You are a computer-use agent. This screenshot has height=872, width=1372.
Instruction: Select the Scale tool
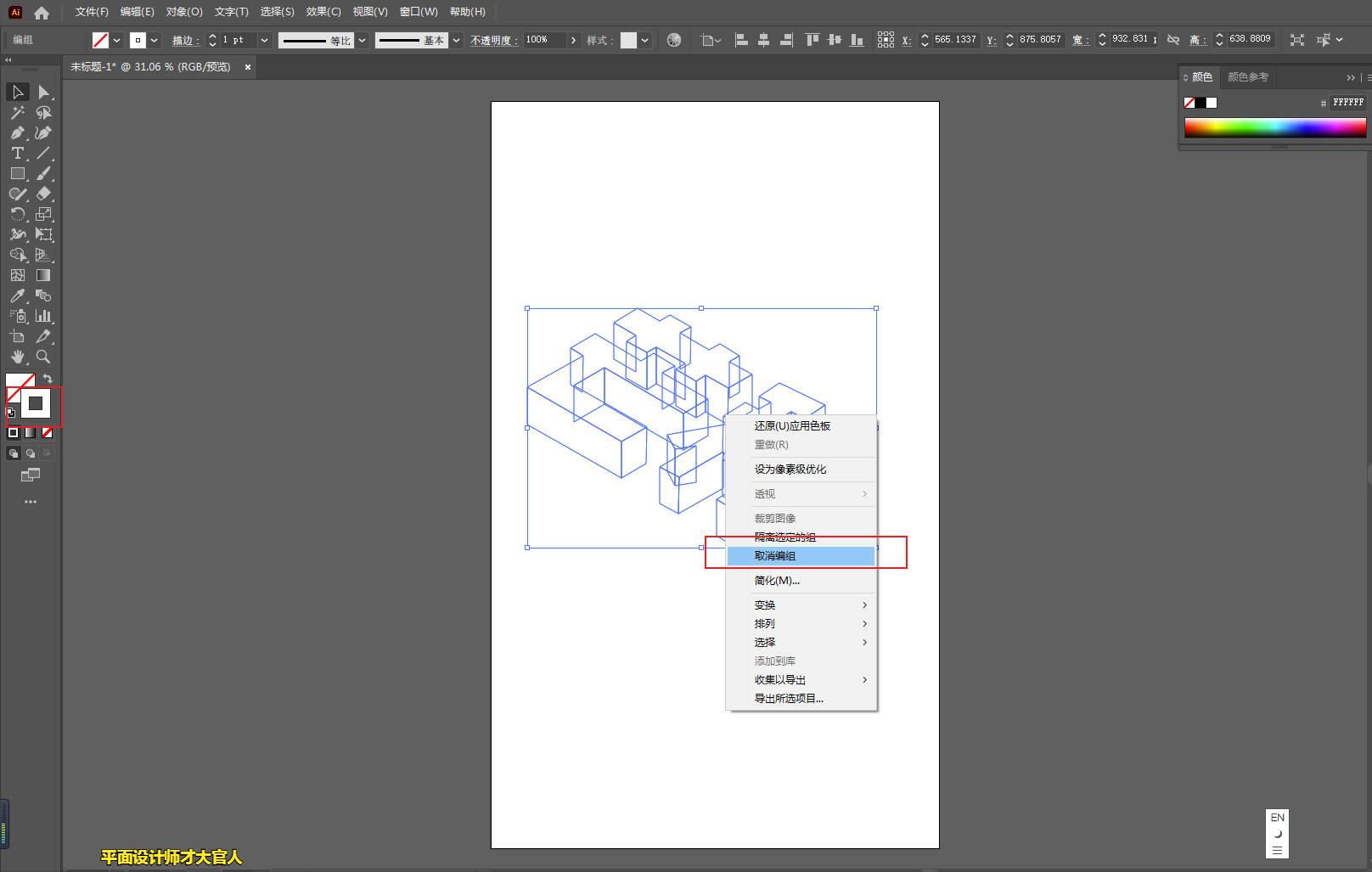pyautogui.click(x=43, y=214)
